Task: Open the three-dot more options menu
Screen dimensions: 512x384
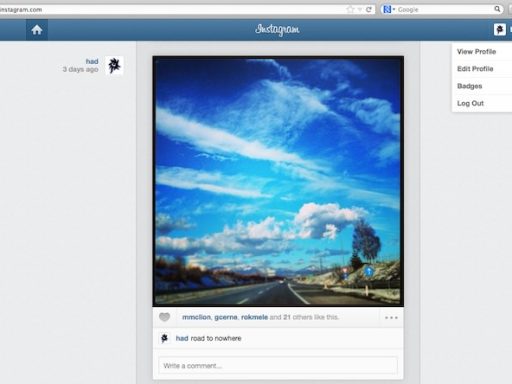Action: [x=391, y=318]
